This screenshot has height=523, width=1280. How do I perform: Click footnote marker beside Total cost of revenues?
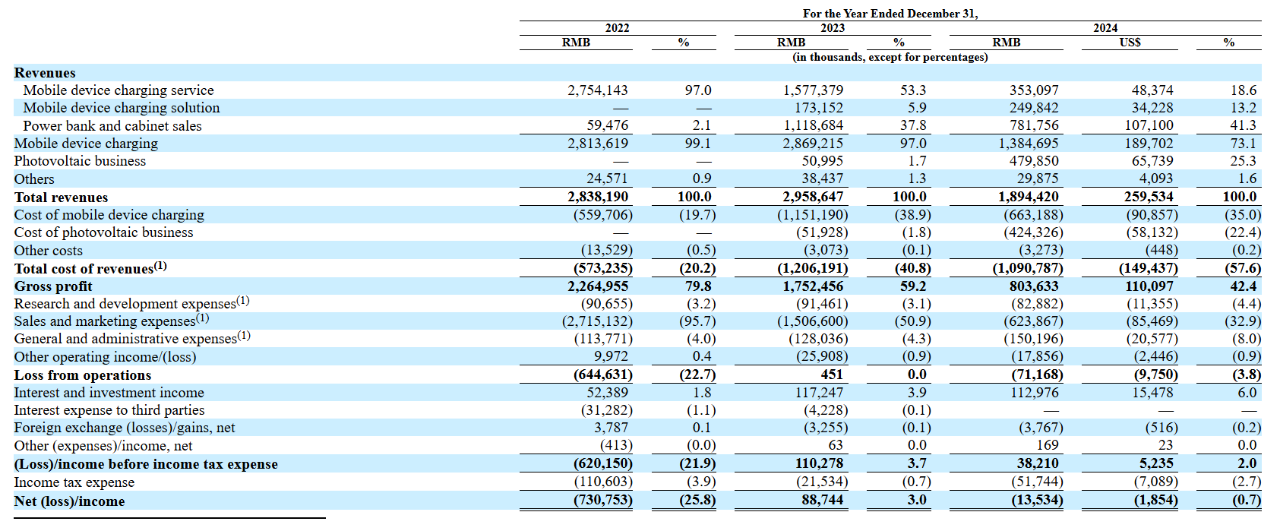tap(163, 266)
